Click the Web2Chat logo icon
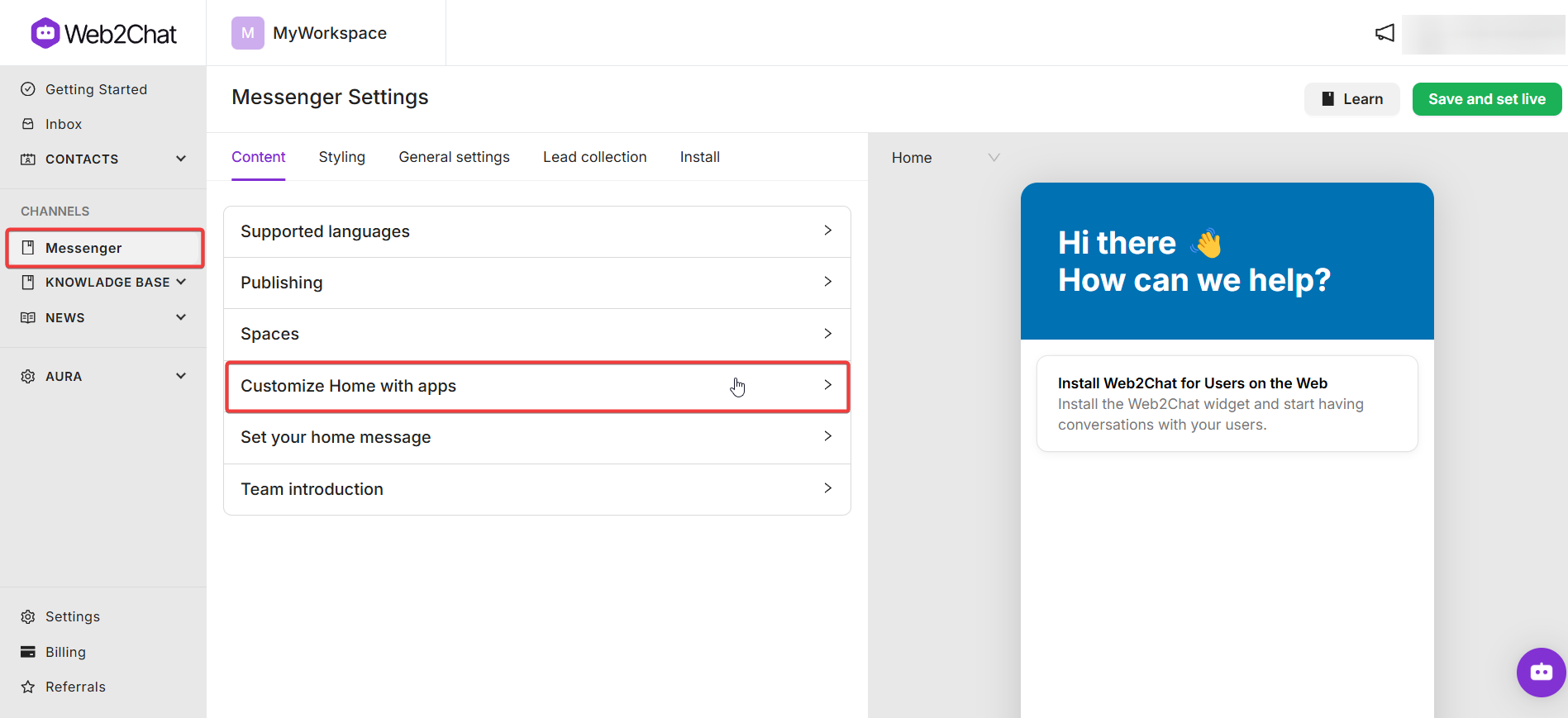The height and width of the screenshot is (718, 1568). point(45,33)
